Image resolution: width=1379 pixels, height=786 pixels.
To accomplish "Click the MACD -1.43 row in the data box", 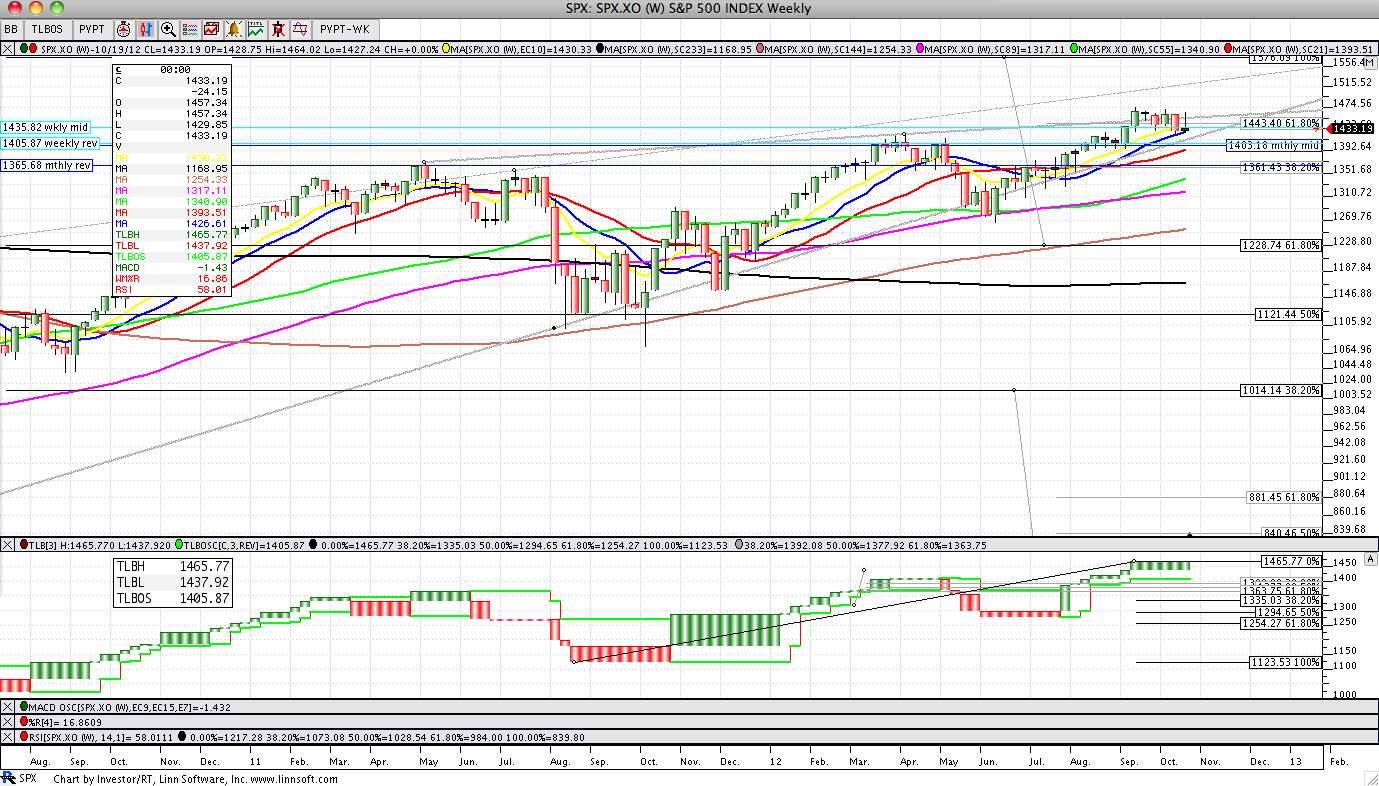I will point(172,268).
